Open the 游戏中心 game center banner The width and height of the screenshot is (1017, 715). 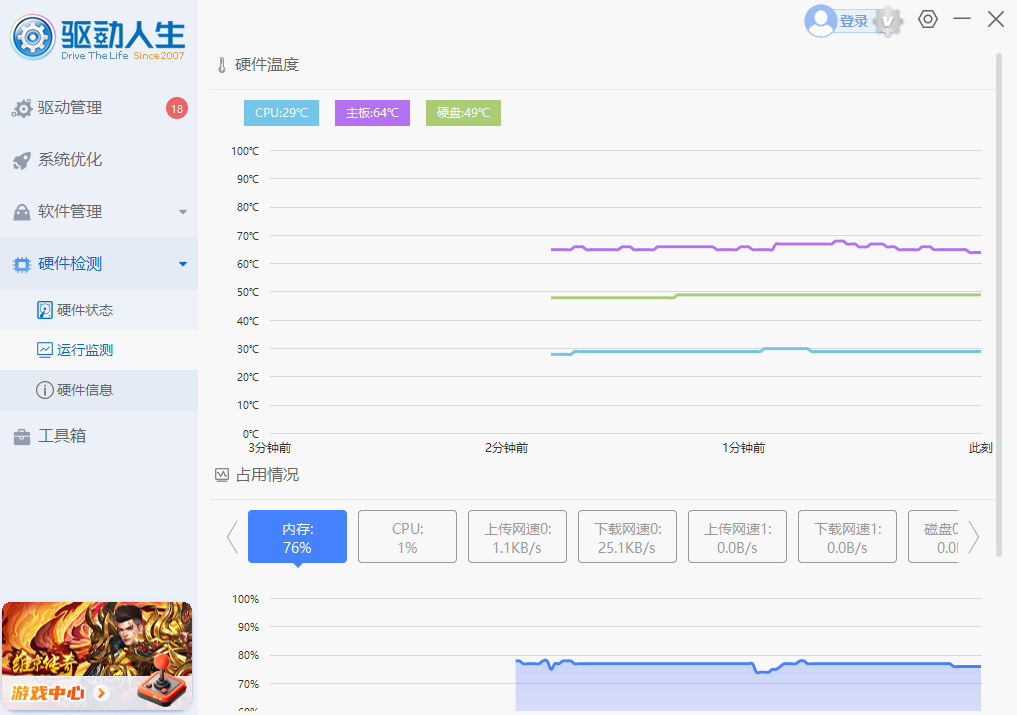[97, 656]
